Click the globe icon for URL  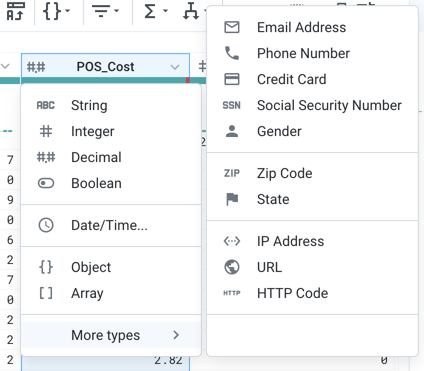coord(232,267)
